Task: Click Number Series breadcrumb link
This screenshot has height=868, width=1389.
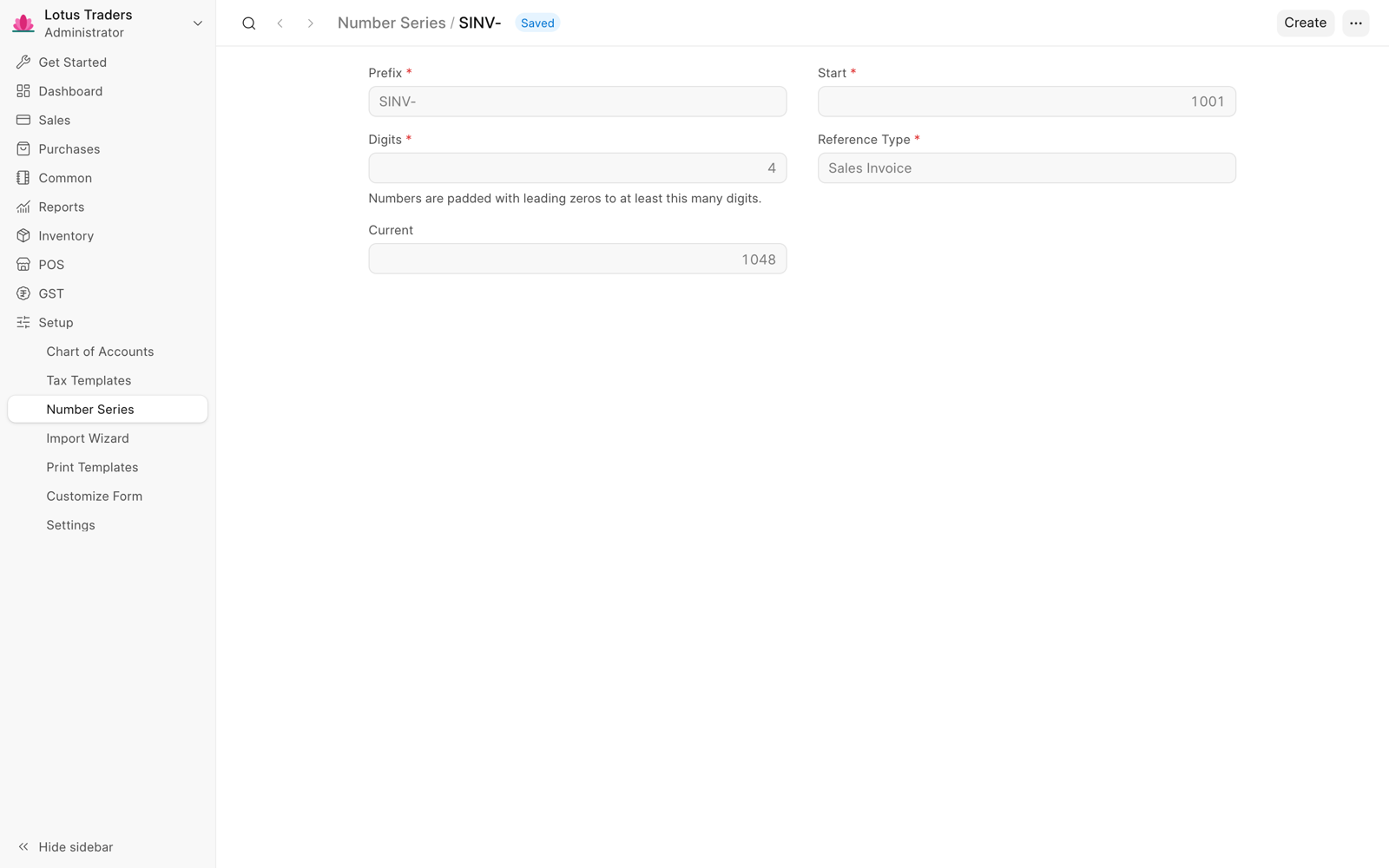Action: 392,23
